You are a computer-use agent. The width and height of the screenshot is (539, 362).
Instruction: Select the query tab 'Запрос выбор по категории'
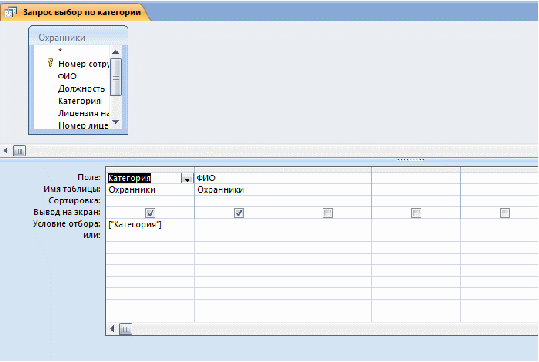tap(76, 12)
